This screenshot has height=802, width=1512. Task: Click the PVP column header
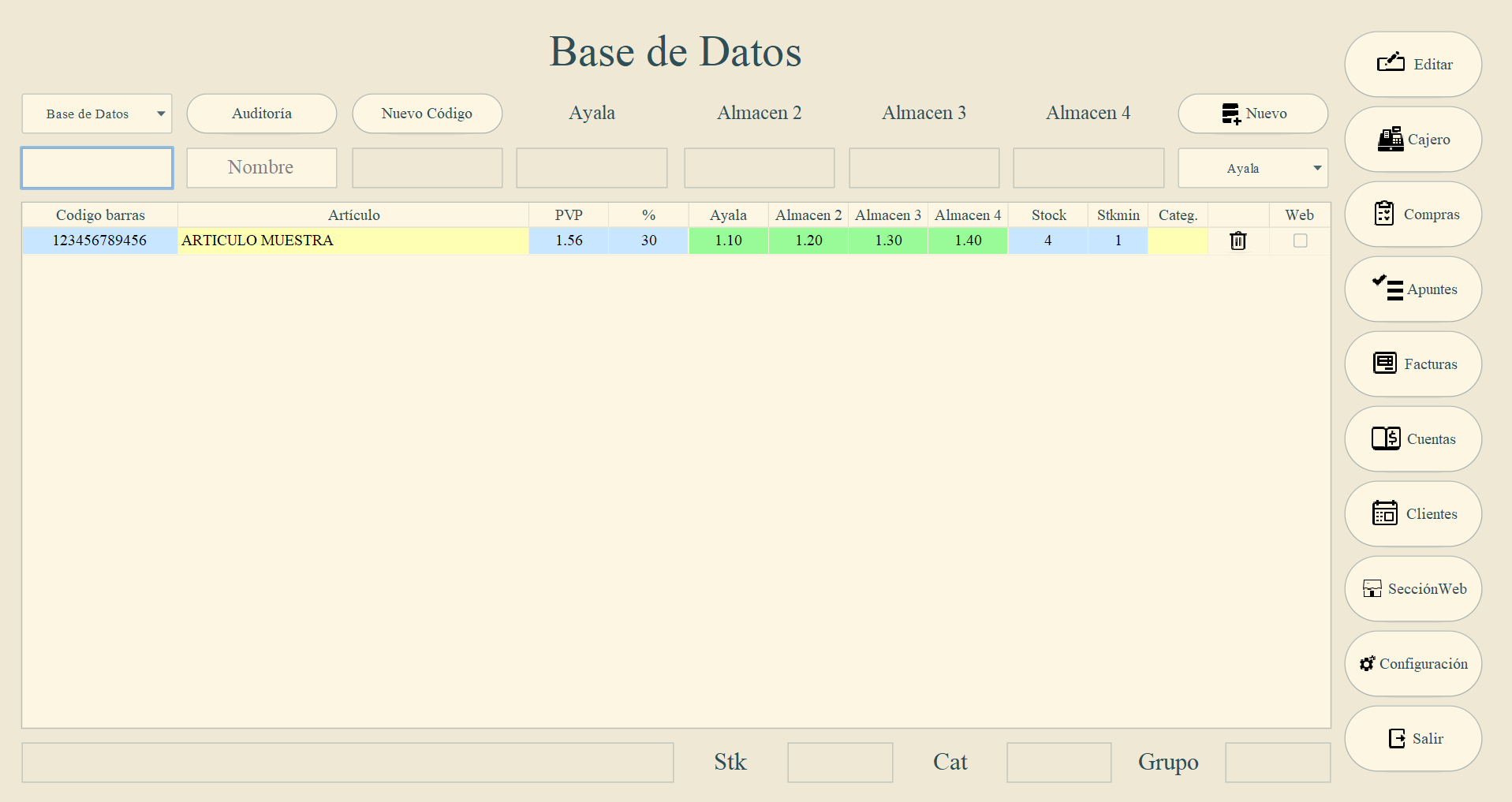569,215
